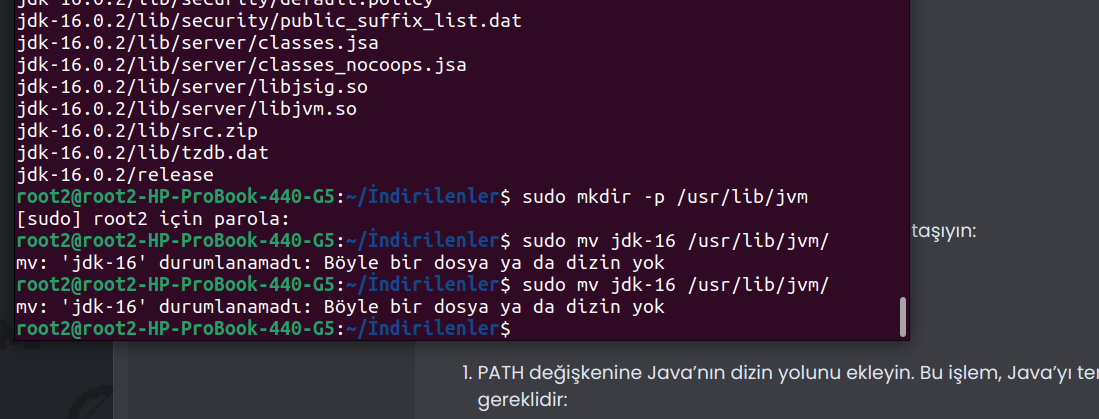
Task: Click the 'jdk-16.0.2/lib/server/classes.jsa' line
Action: click(198, 43)
